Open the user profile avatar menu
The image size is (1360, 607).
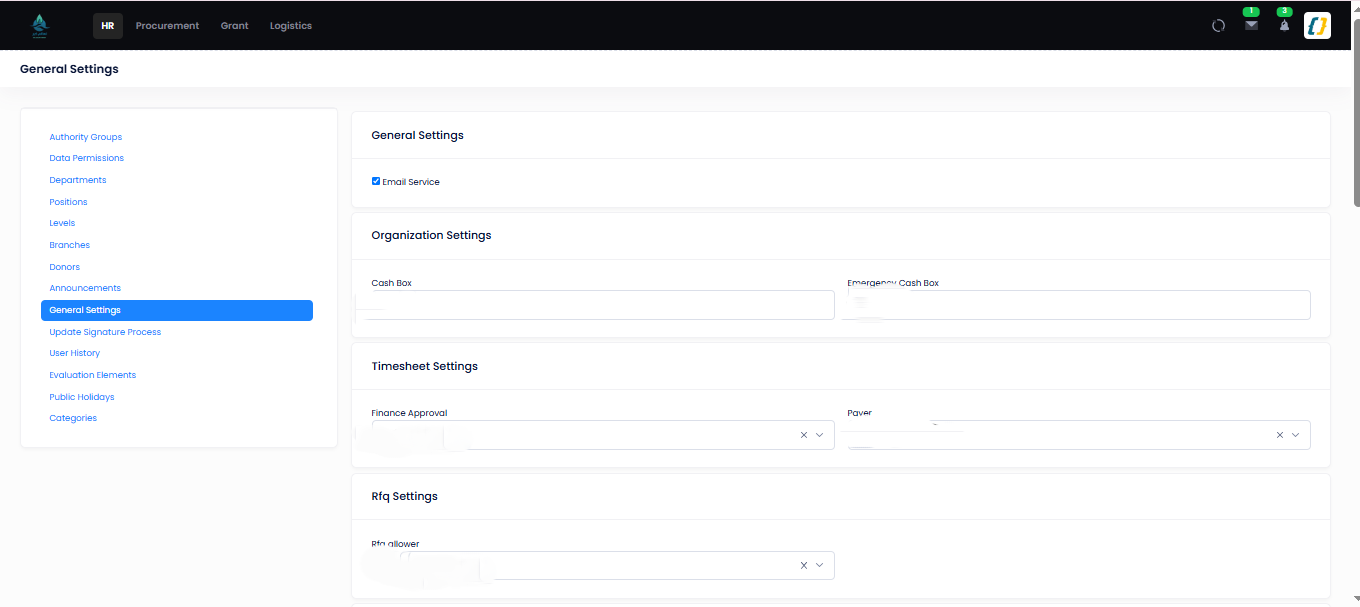coord(1317,25)
